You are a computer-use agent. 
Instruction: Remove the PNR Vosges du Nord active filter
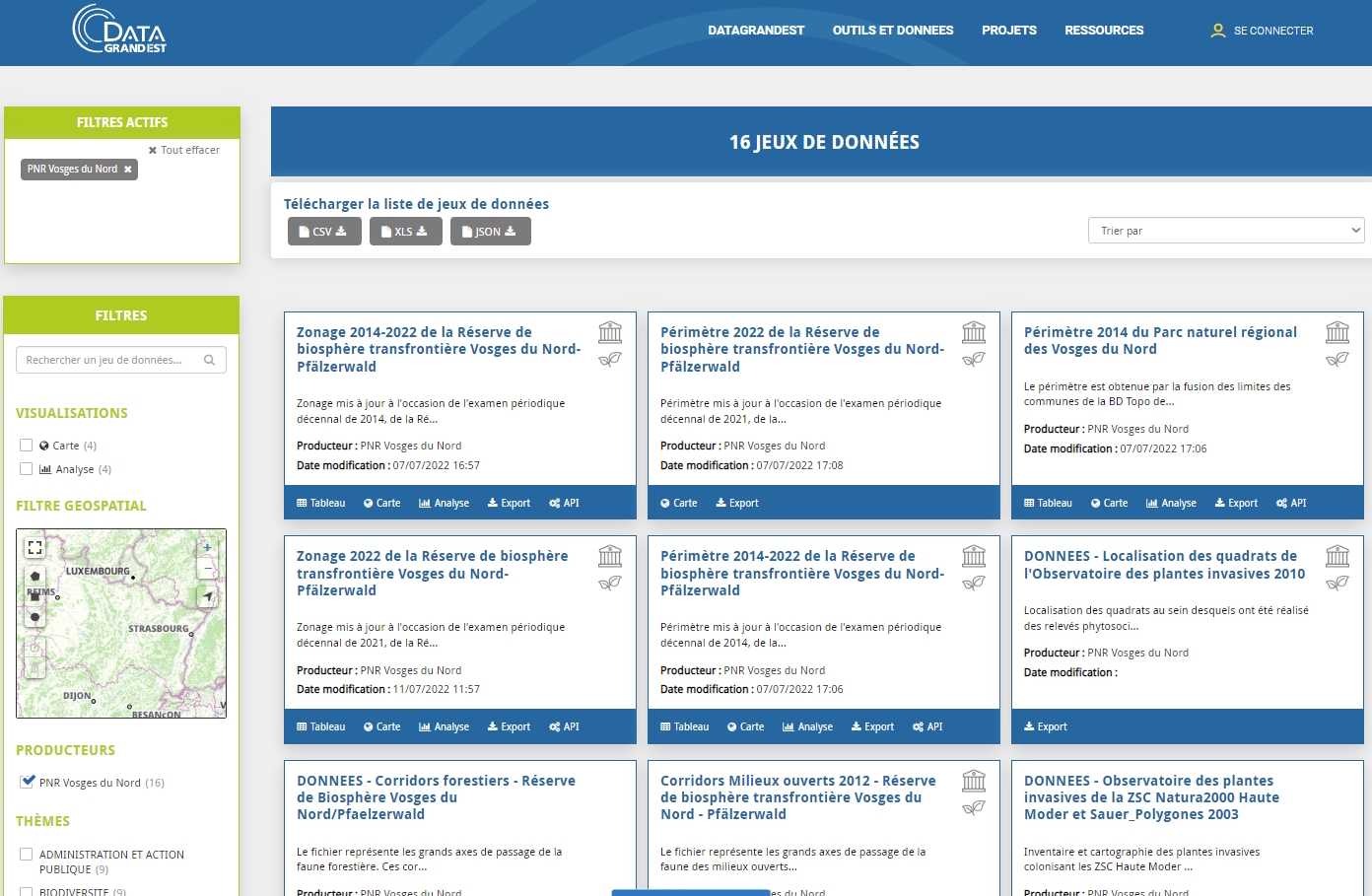point(127,170)
